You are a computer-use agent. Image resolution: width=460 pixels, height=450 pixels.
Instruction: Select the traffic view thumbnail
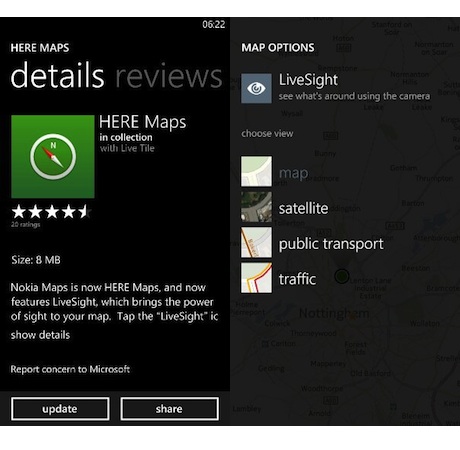point(256,278)
